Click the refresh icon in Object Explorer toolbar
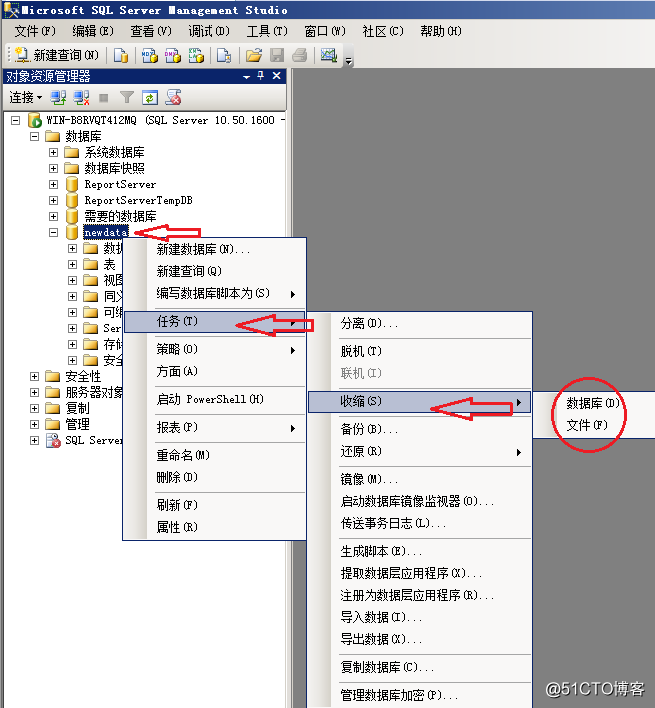 150,97
